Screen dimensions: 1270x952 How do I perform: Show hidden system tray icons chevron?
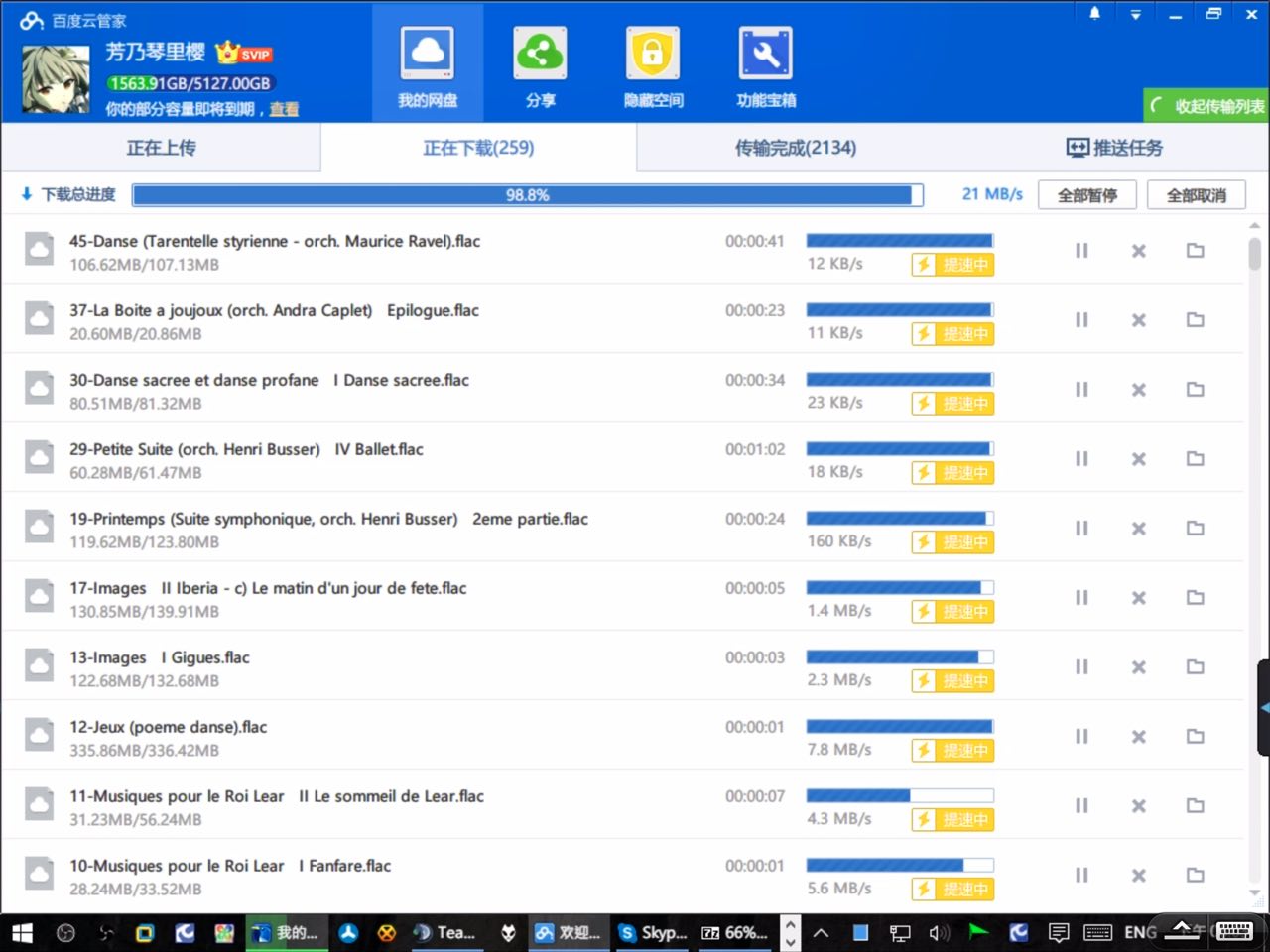point(822,932)
